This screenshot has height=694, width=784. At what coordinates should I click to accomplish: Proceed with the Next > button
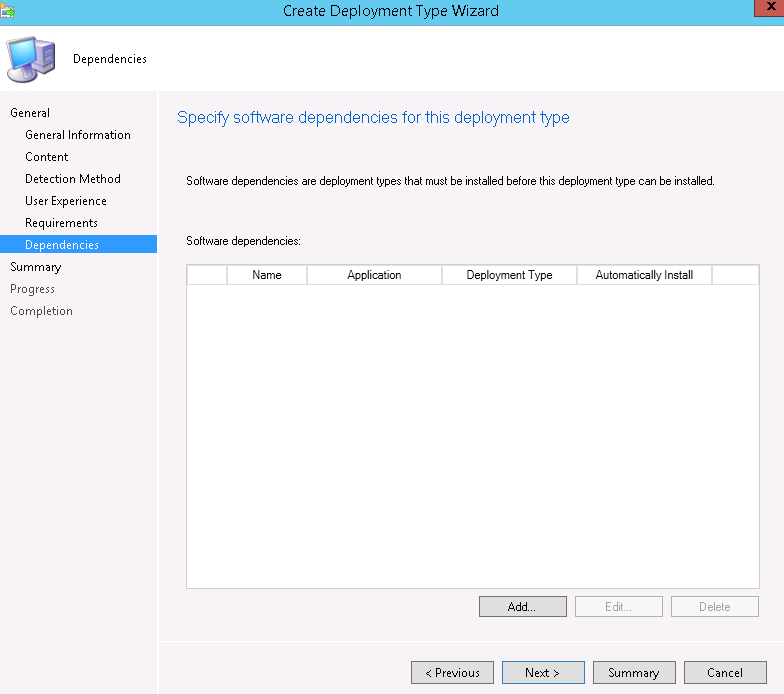[544, 672]
